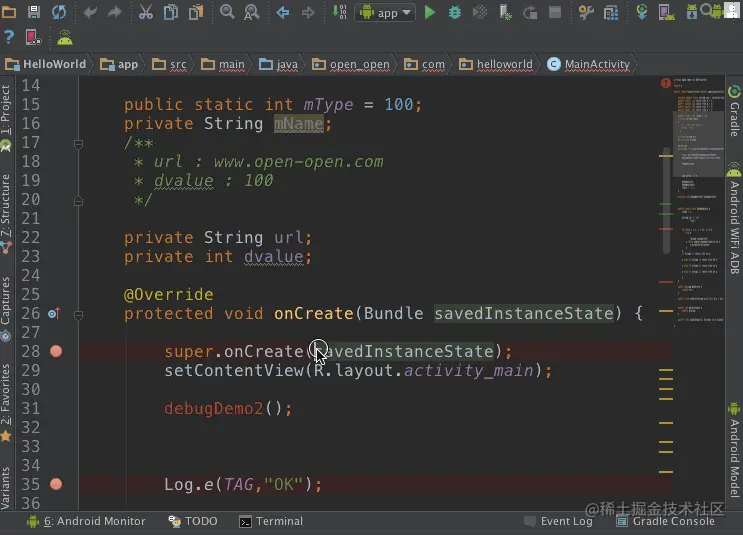Select com package in breadcrumb
The width and height of the screenshot is (743, 535).
[x=425, y=64]
